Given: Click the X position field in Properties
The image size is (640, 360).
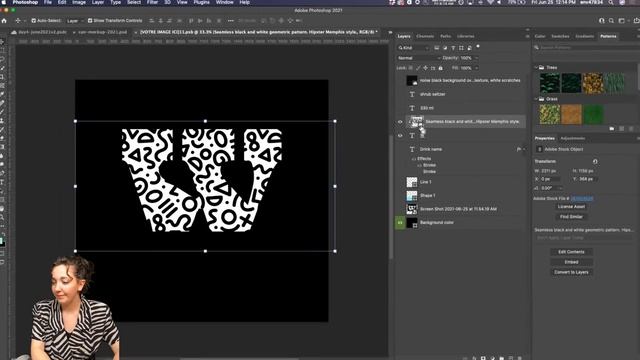Looking at the screenshot, I should pos(550,179).
